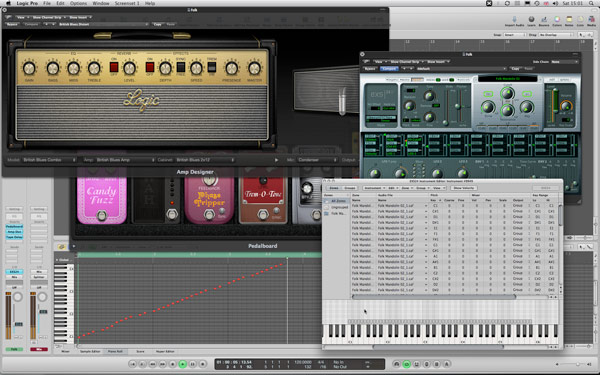Click Groups button in instrument editor
This screenshot has height=375, width=600.
coord(350,188)
